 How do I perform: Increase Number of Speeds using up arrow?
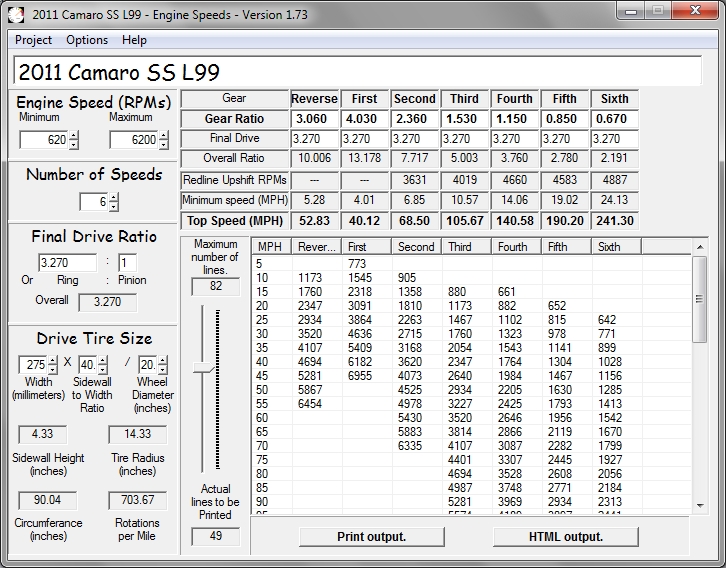pos(113,197)
